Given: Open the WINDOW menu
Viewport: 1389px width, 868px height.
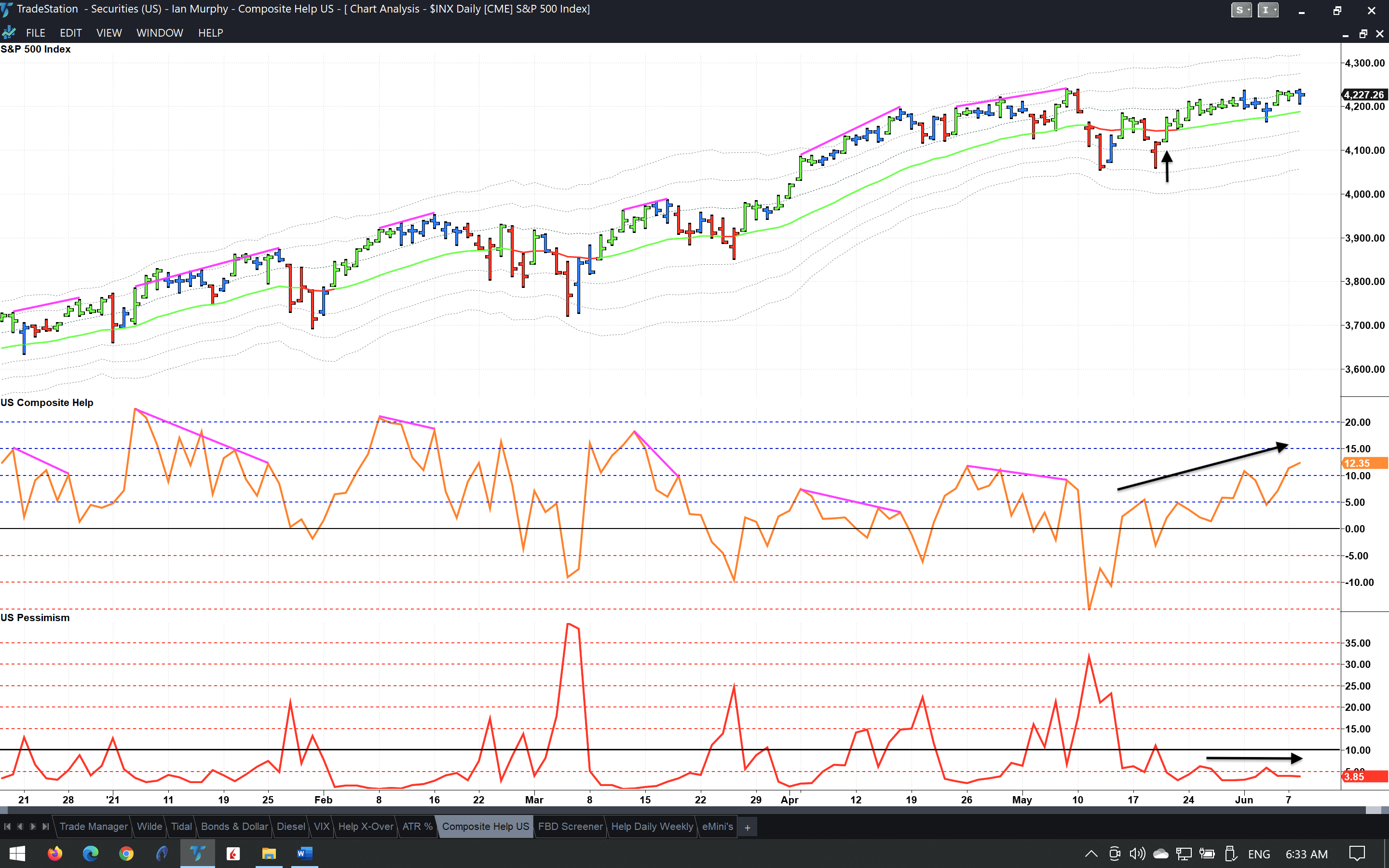Looking at the screenshot, I should [160, 33].
